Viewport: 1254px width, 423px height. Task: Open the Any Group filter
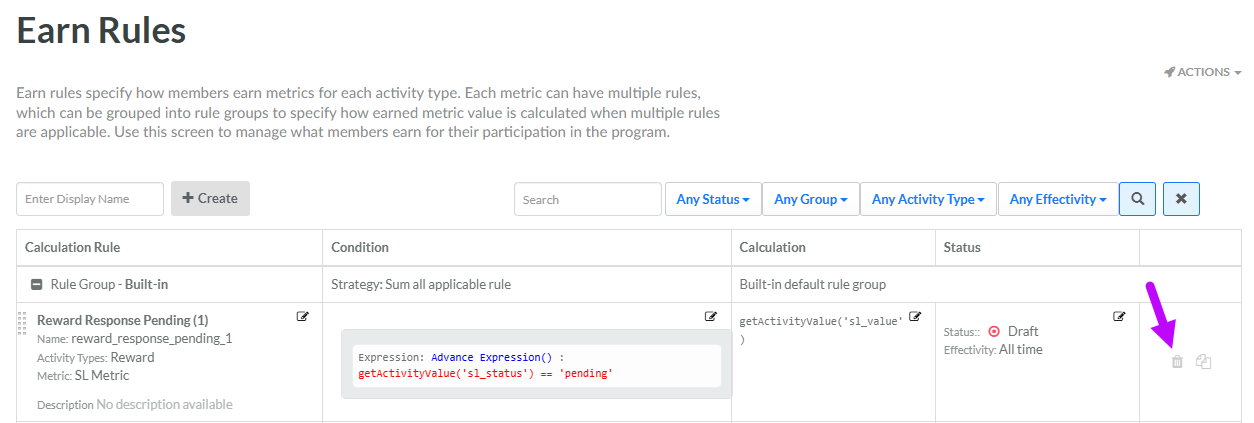point(810,199)
